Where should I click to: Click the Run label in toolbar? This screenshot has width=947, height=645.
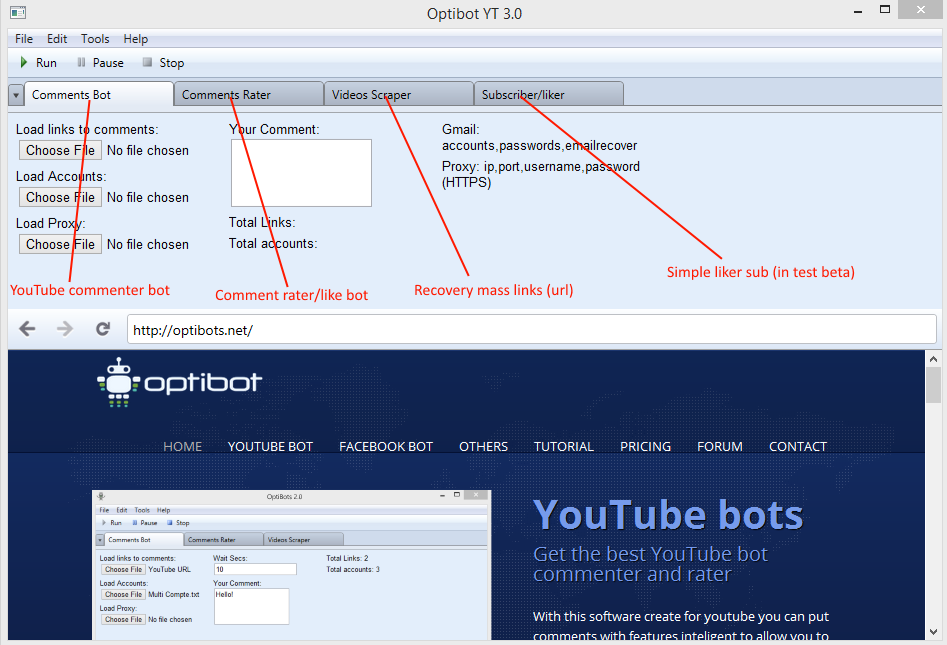pos(47,63)
